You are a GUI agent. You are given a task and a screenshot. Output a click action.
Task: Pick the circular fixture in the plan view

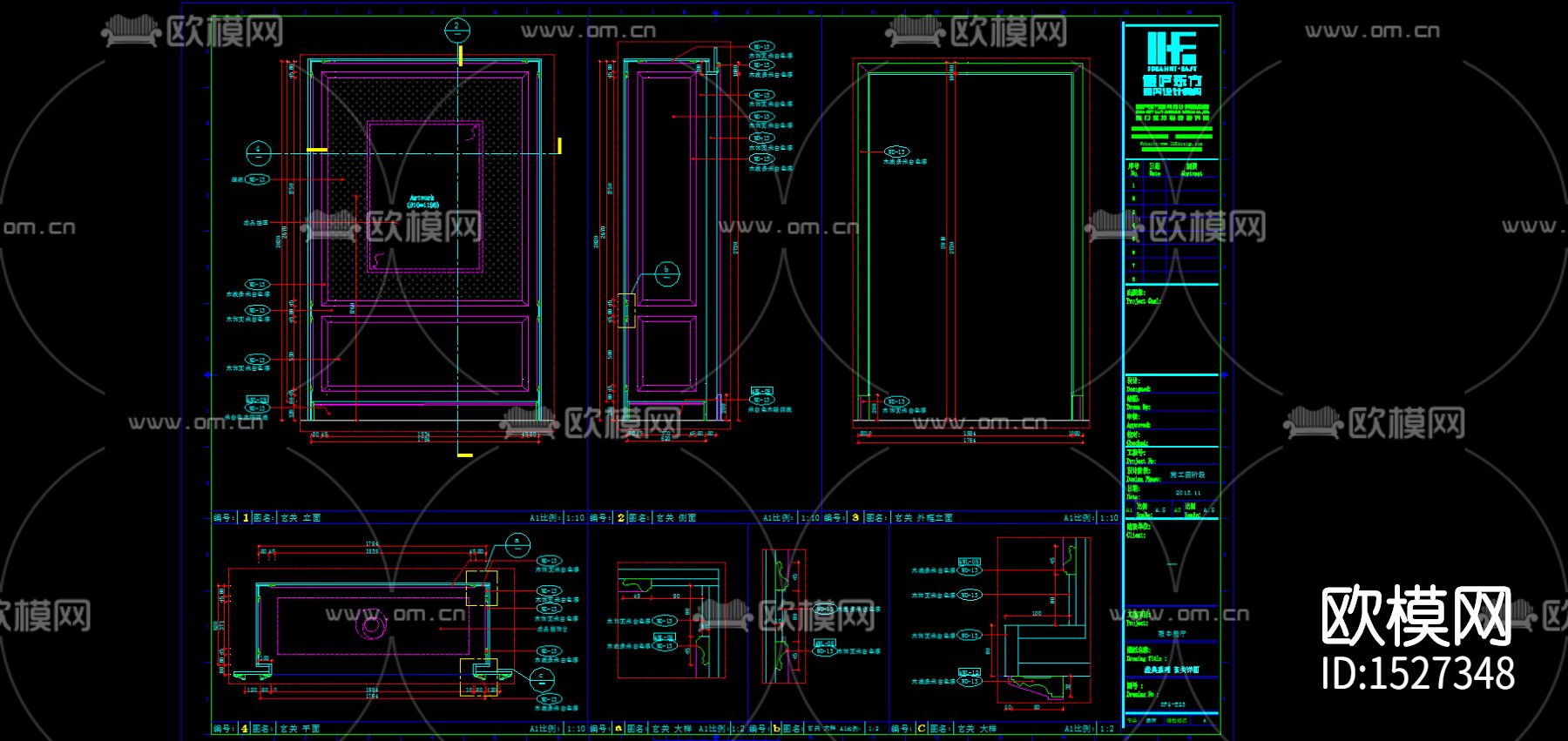[371, 624]
